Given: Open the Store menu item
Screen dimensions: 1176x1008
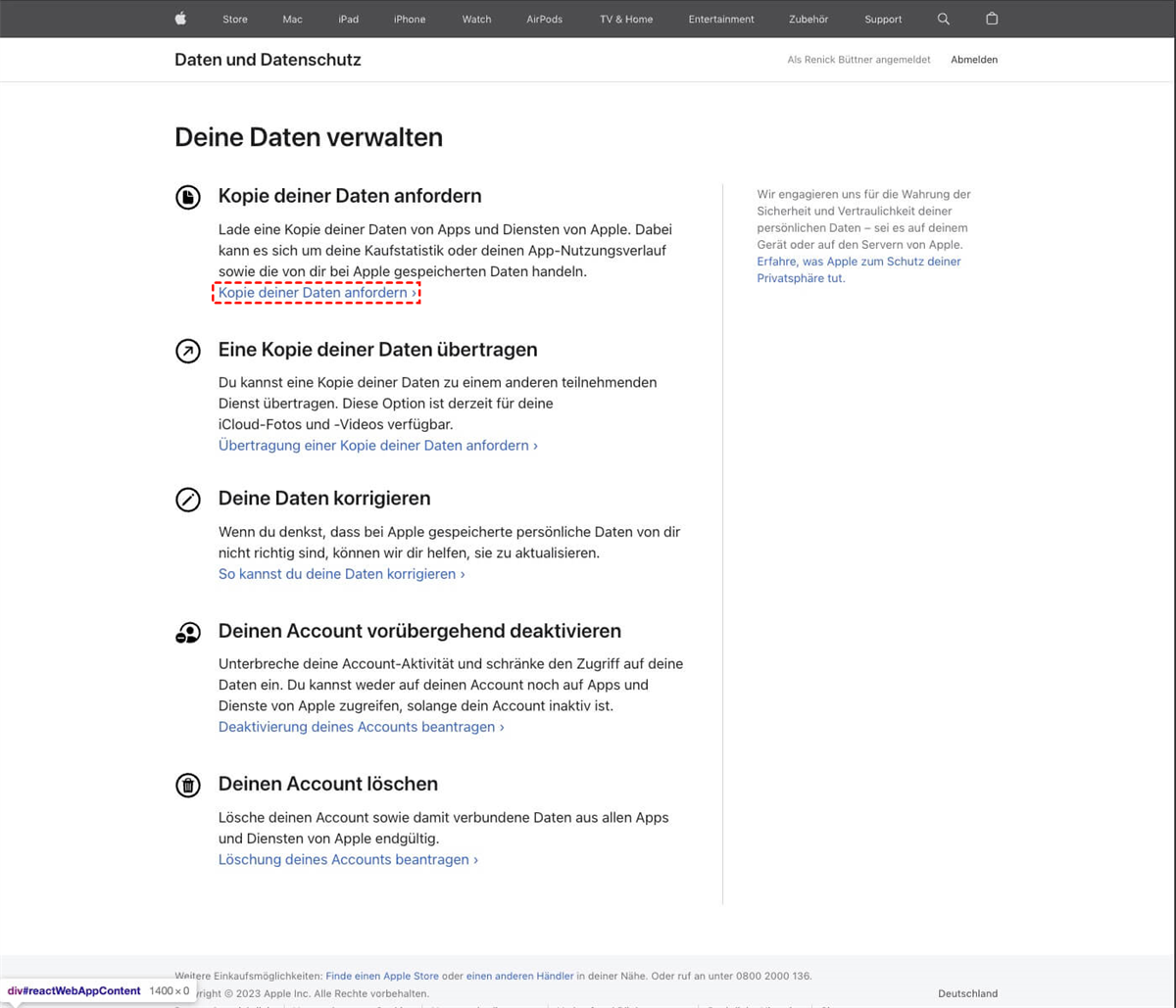Looking at the screenshot, I should (235, 20).
